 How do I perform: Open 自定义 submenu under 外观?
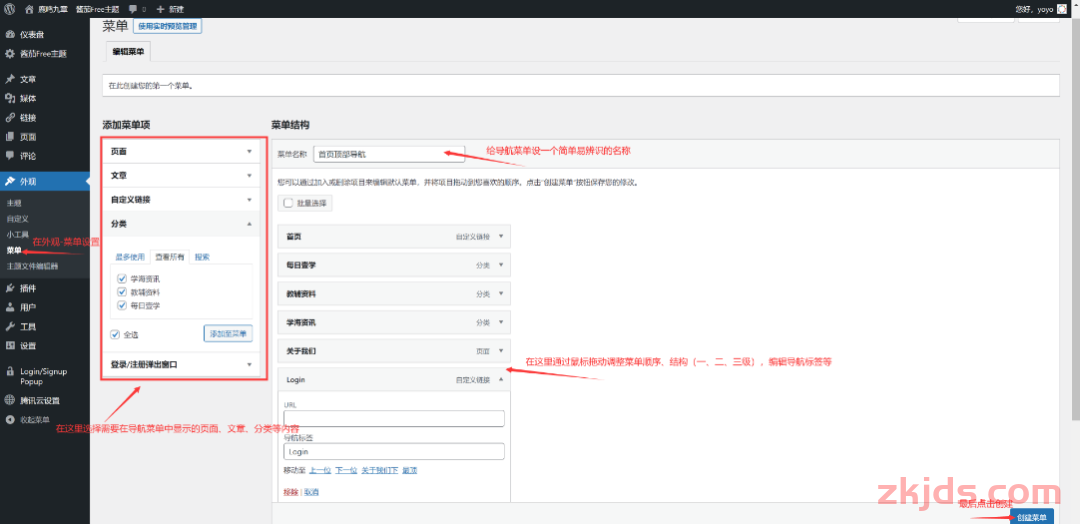point(17,219)
